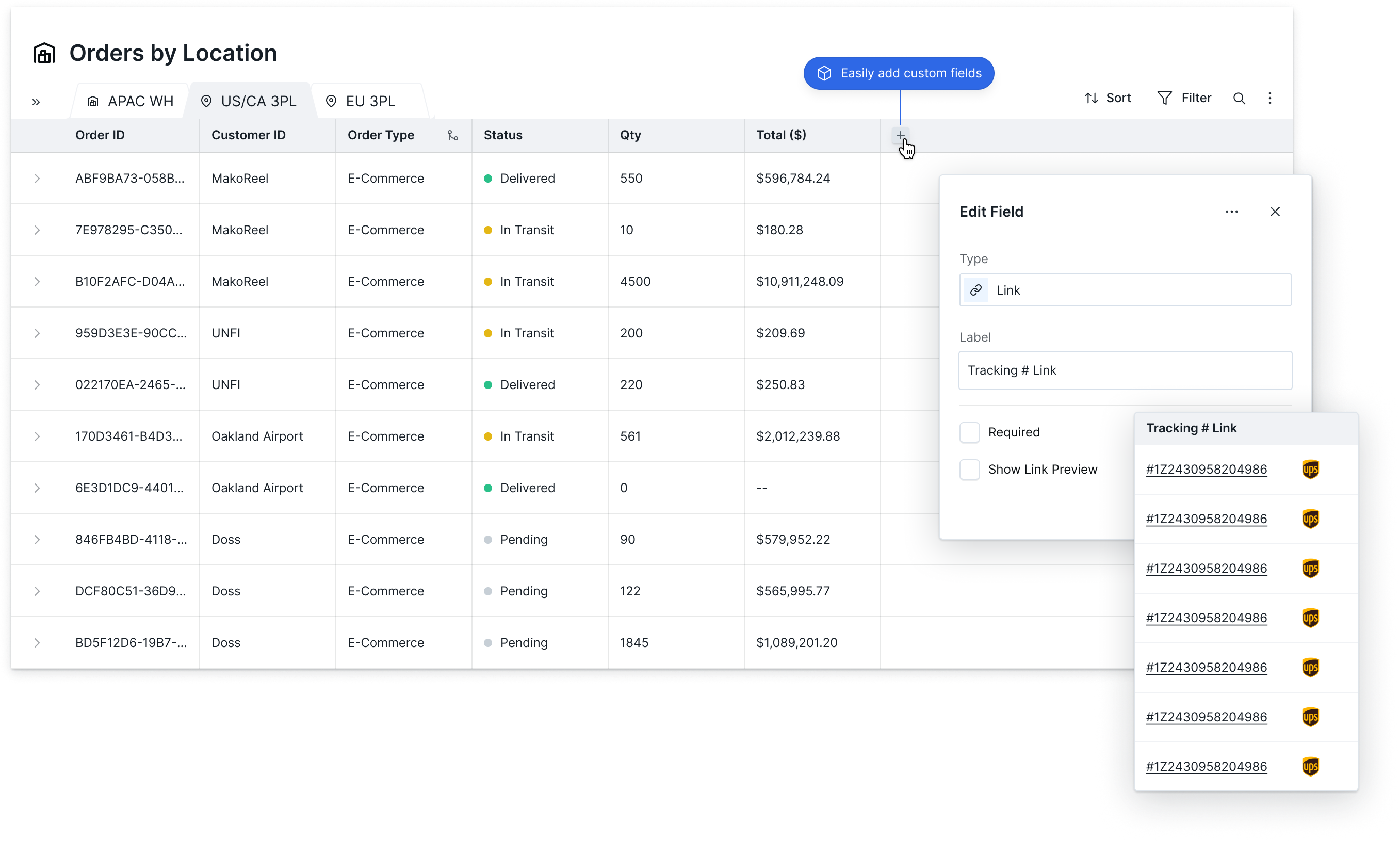Click the Edit Field horizontal ellipsis icon
The width and height of the screenshot is (1400, 841).
1231,212
